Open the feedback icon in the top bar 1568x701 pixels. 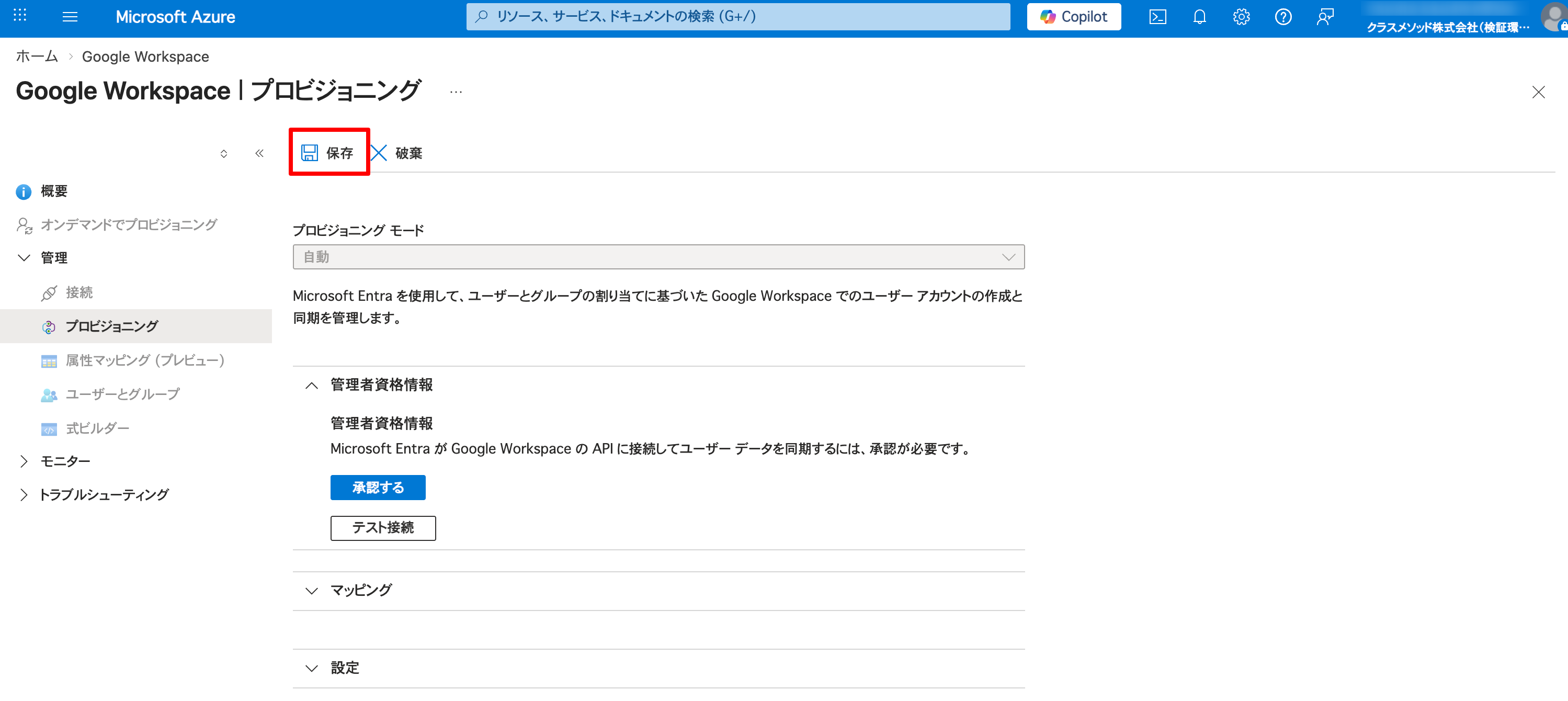(x=1325, y=16)
